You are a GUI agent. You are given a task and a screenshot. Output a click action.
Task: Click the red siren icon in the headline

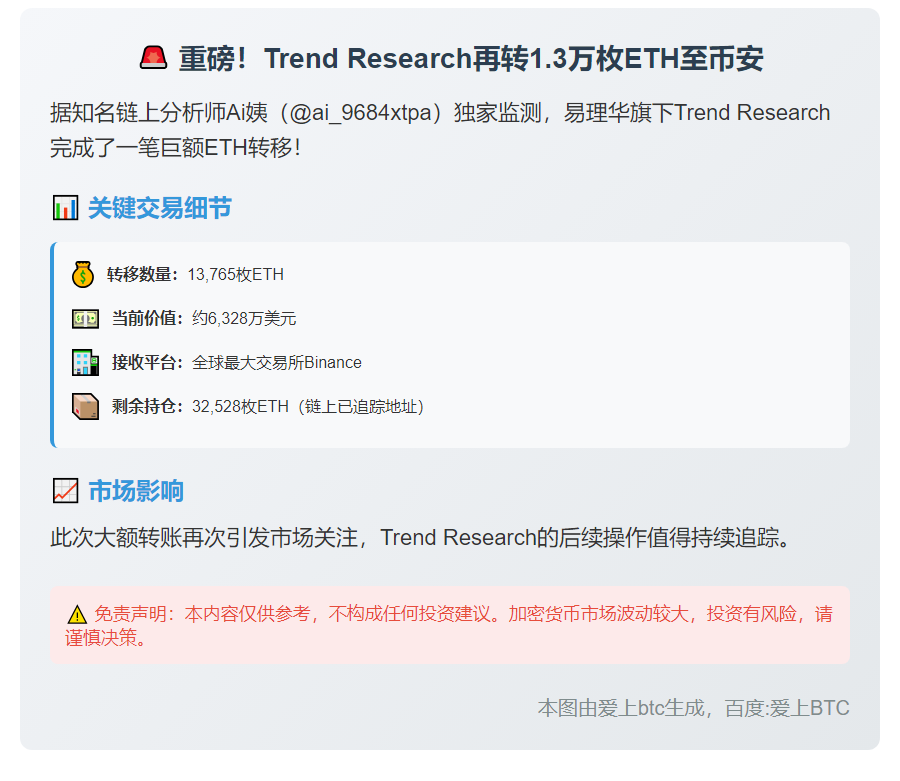(x=155, y=58)
